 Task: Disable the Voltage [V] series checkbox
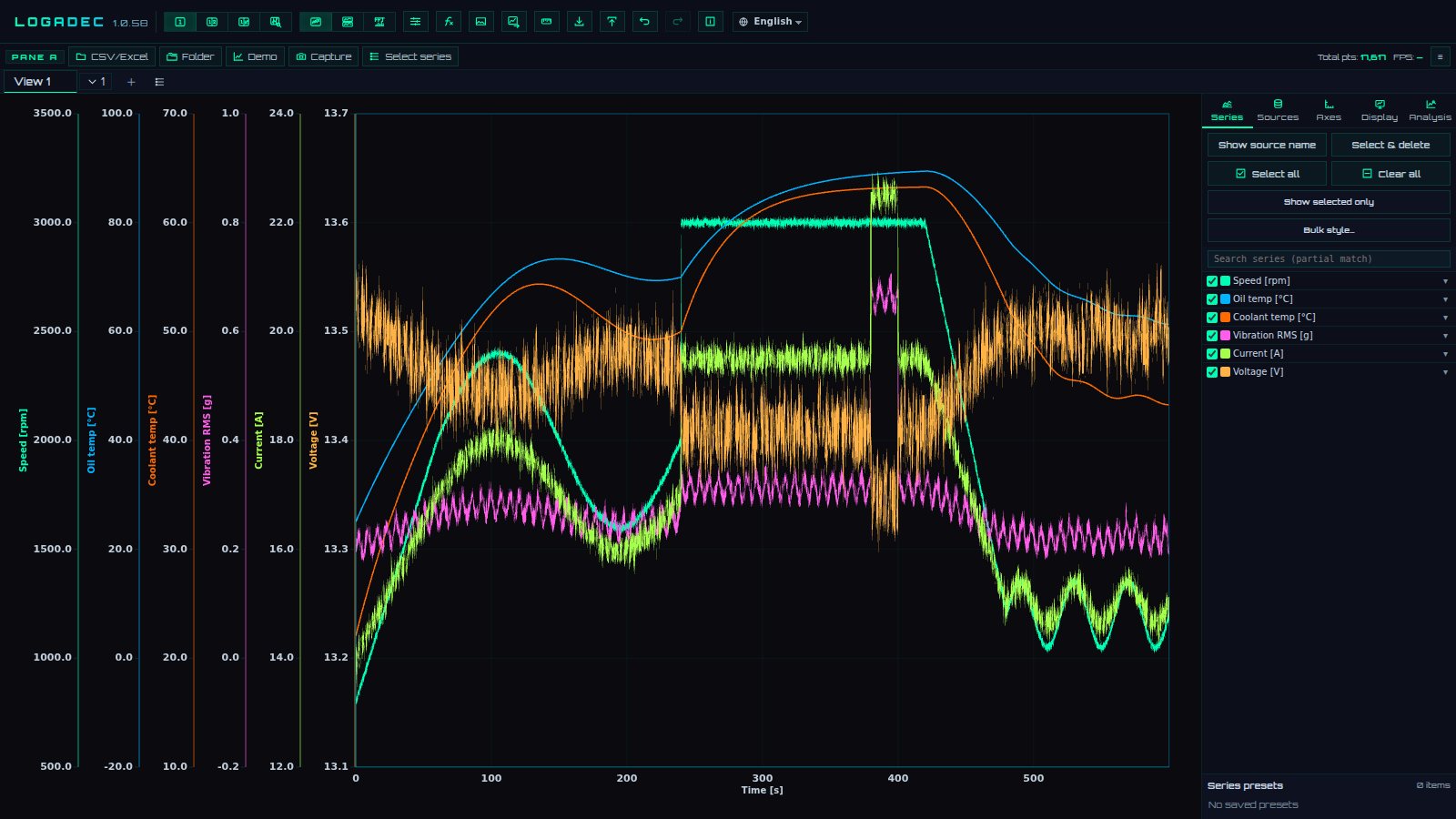click(1212, 372)
